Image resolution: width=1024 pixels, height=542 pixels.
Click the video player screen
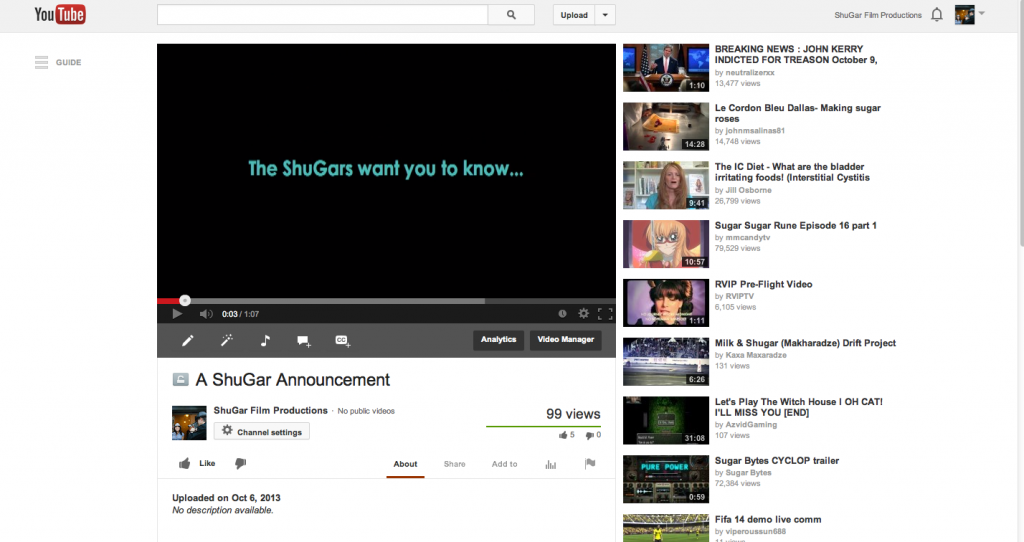coord(386,170)
